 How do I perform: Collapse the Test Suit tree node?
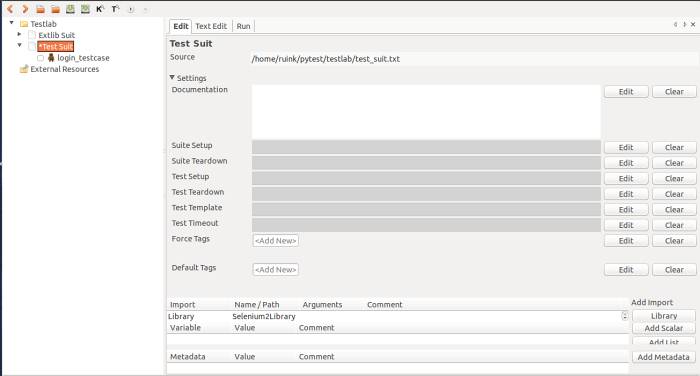pos(20,45)
